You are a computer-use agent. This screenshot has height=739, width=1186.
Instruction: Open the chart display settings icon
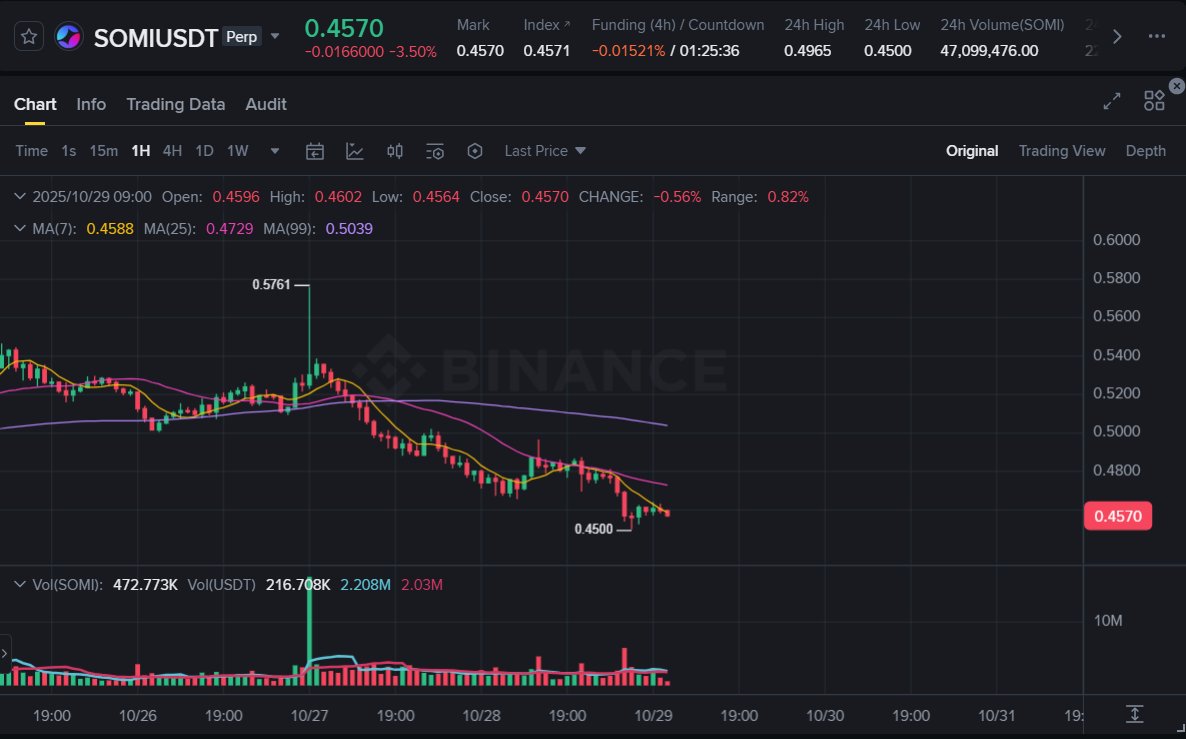coord(435,151)
